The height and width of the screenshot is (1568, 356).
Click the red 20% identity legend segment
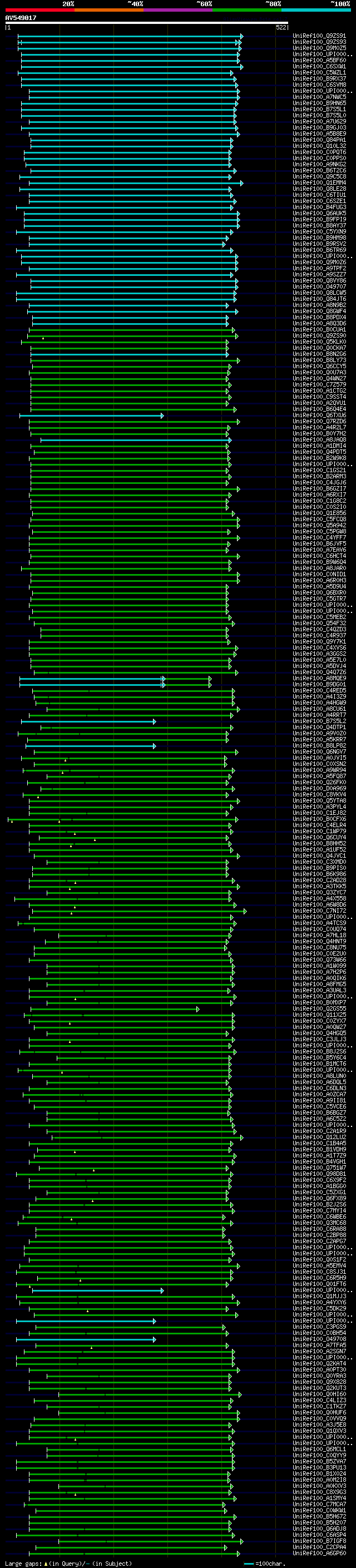coord(40,10)
